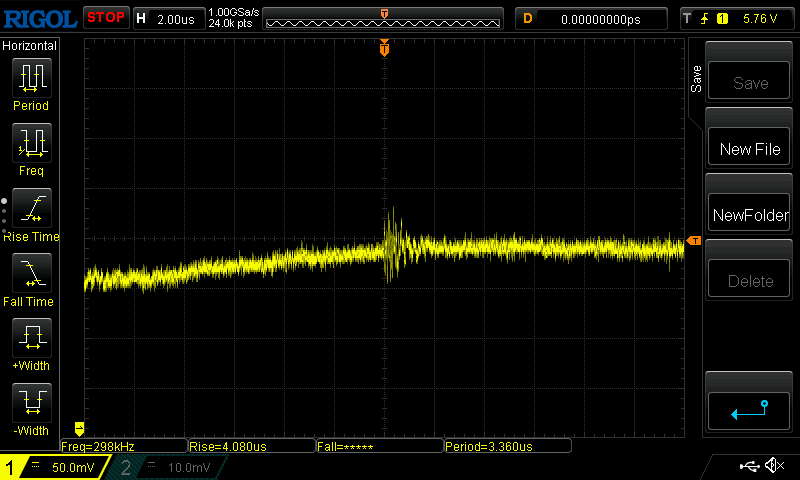This screenshot has height=480, width=800.
Task: Click the yellow channel 1 ground marker
Action: point(79,428)
